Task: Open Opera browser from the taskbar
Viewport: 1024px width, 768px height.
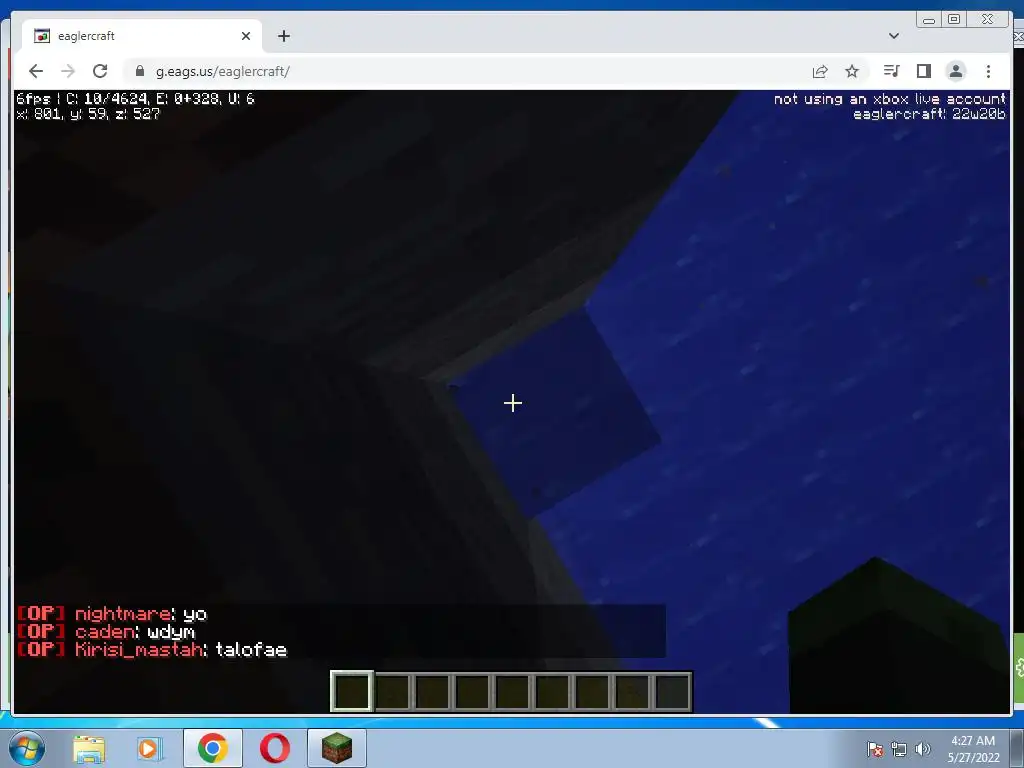Action: [x=275, y=748]
